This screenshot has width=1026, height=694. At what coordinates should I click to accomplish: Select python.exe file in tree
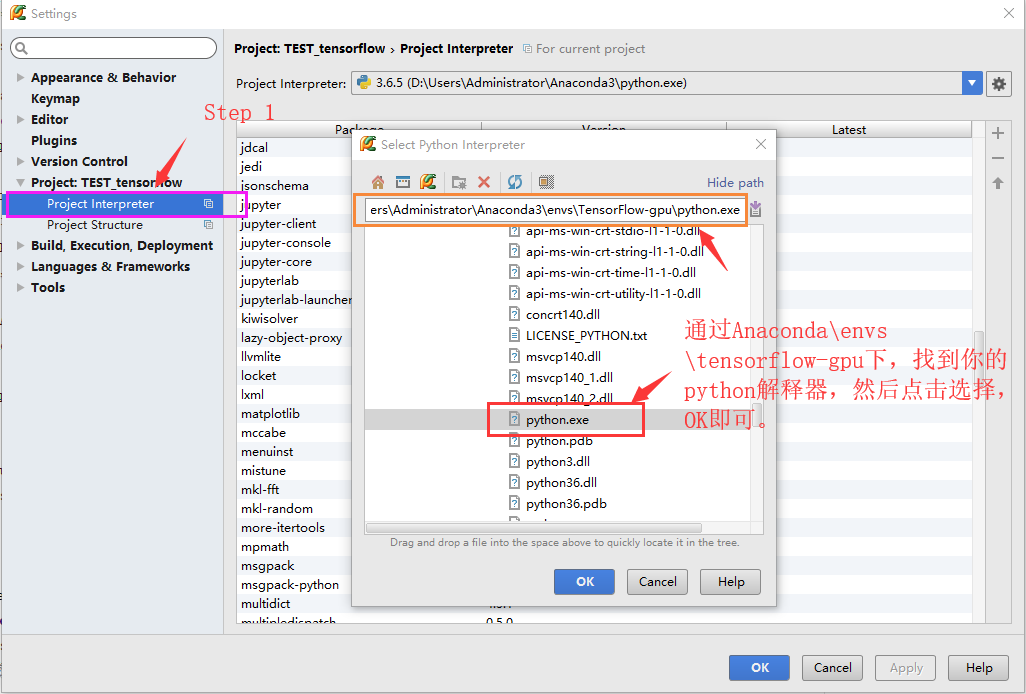[x=557, y=420]
